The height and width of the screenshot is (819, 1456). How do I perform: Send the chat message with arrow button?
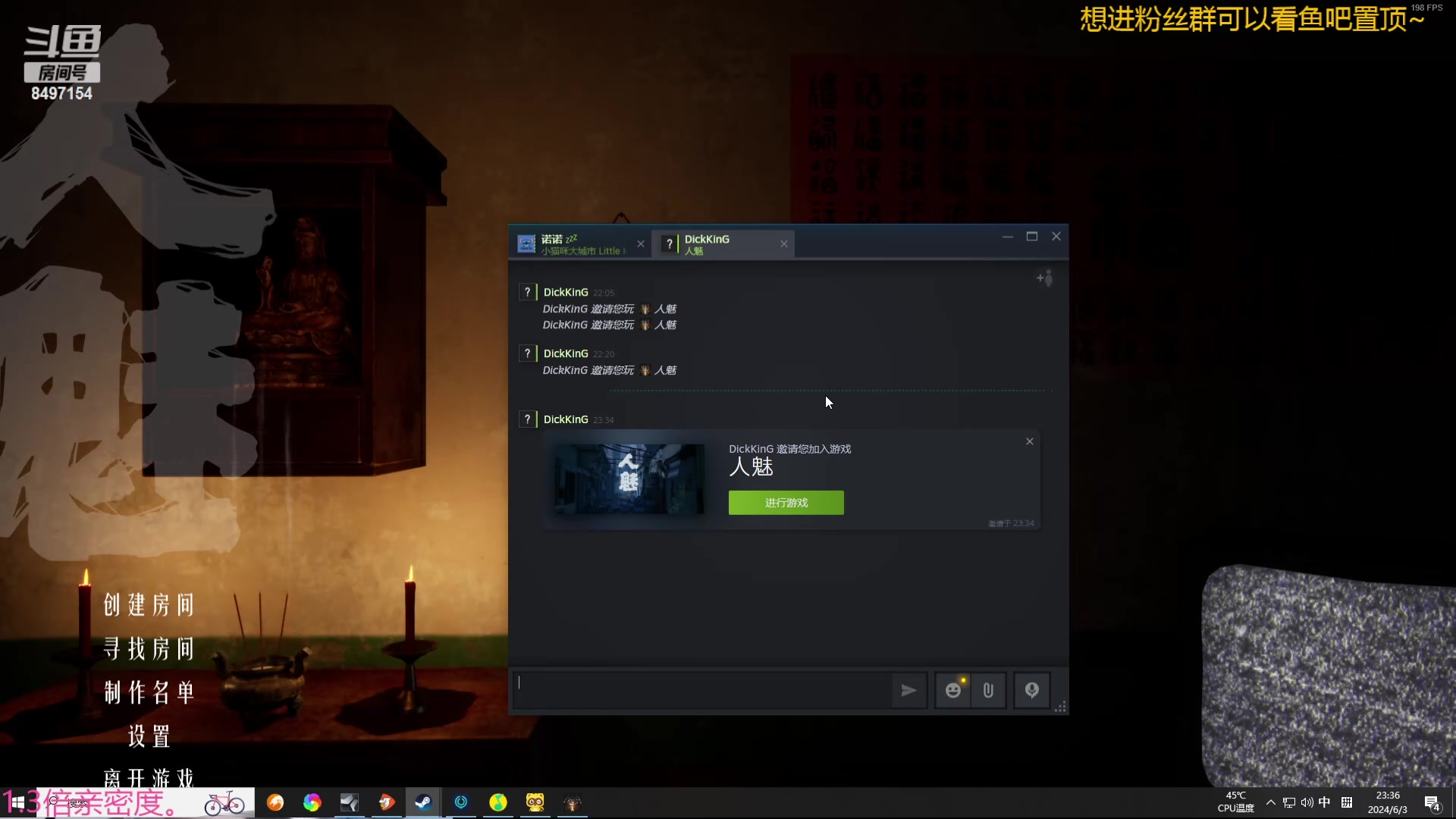(x=908, y=690)
